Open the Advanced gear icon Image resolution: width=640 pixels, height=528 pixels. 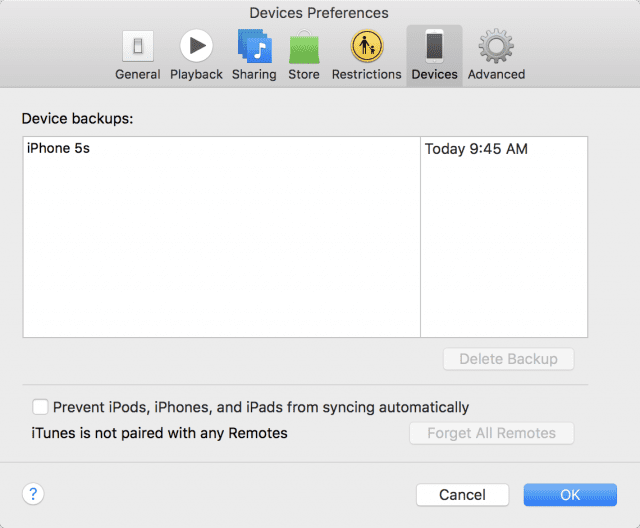495,46
